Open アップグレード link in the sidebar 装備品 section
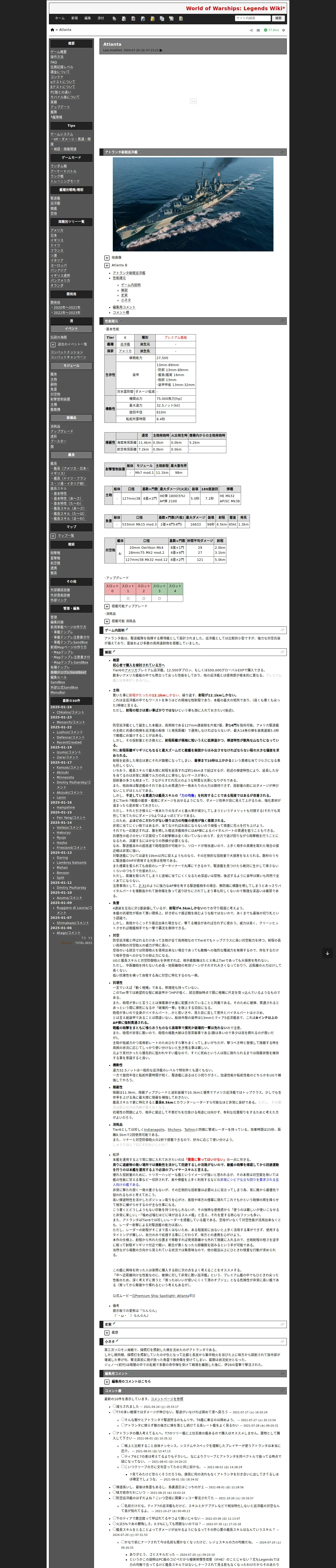Viewport: 336px width, 1568px height. click(x=61, y=431)
